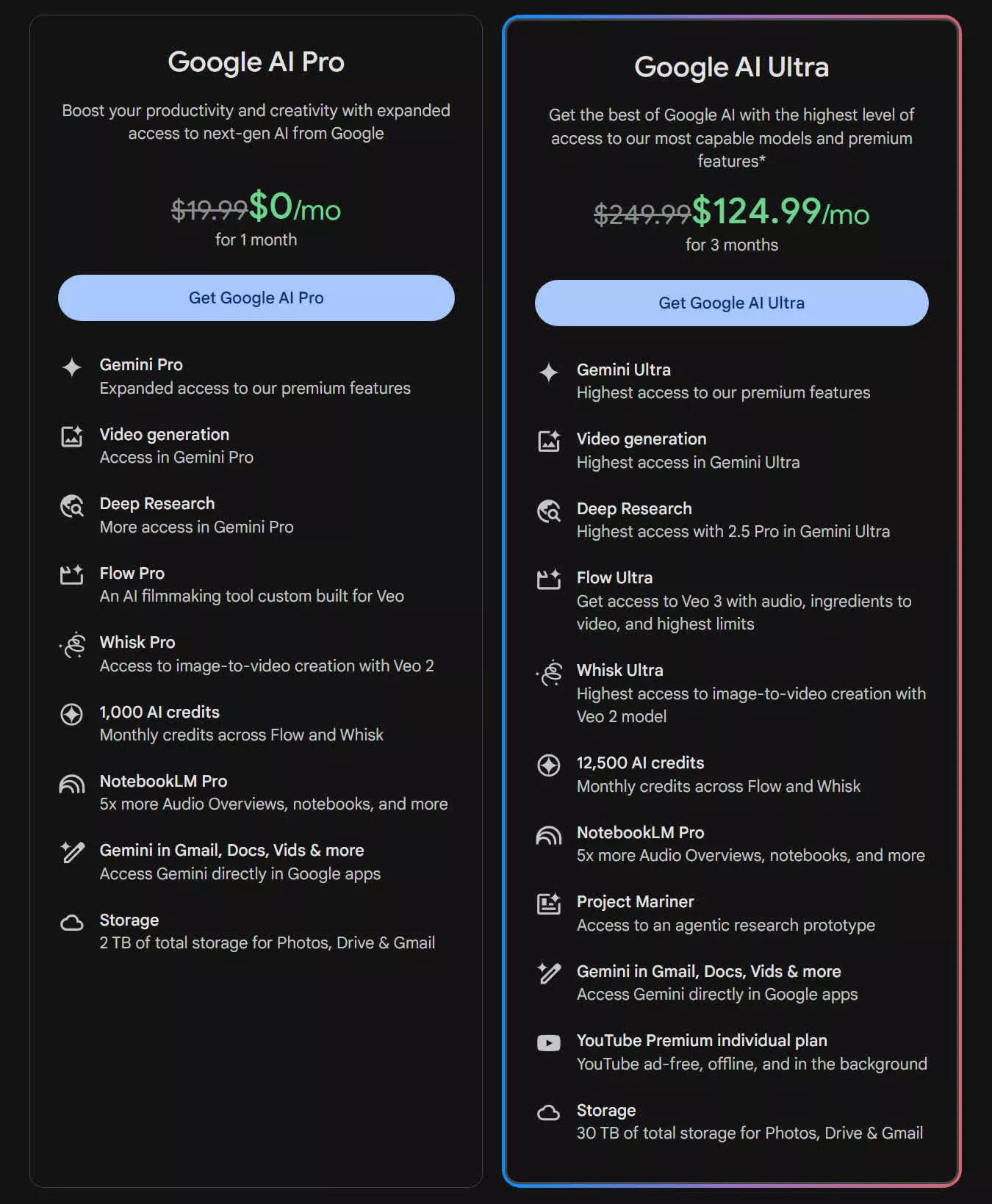Click the Get Google AI Ultra button
The height and width of the screenshot is (1204, 992).
coord(731,303)
